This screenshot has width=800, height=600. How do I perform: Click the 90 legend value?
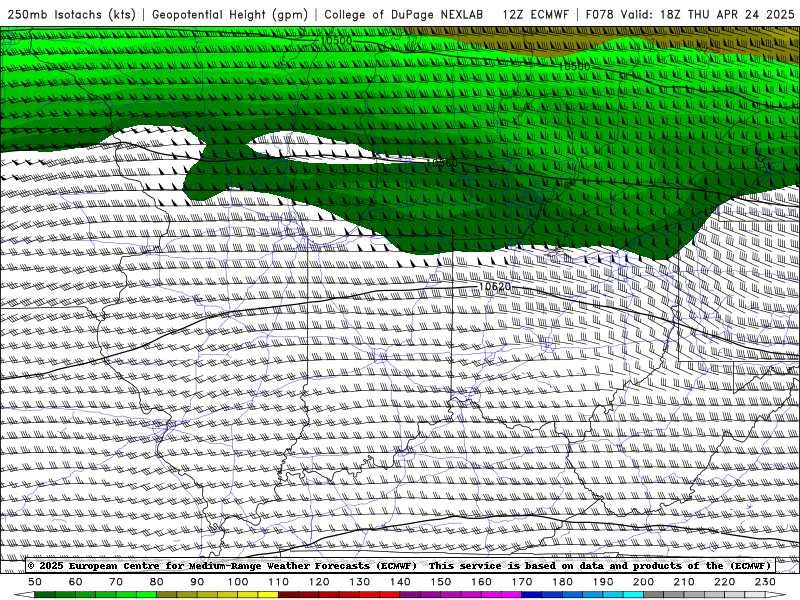point(197,582)
